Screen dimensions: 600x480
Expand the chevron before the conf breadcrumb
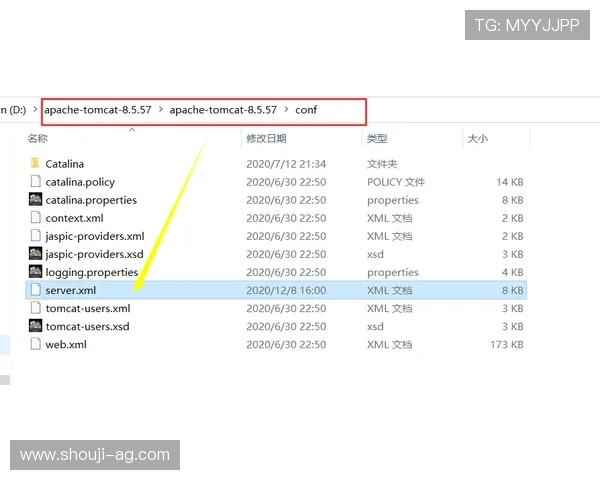click(287, 109)
